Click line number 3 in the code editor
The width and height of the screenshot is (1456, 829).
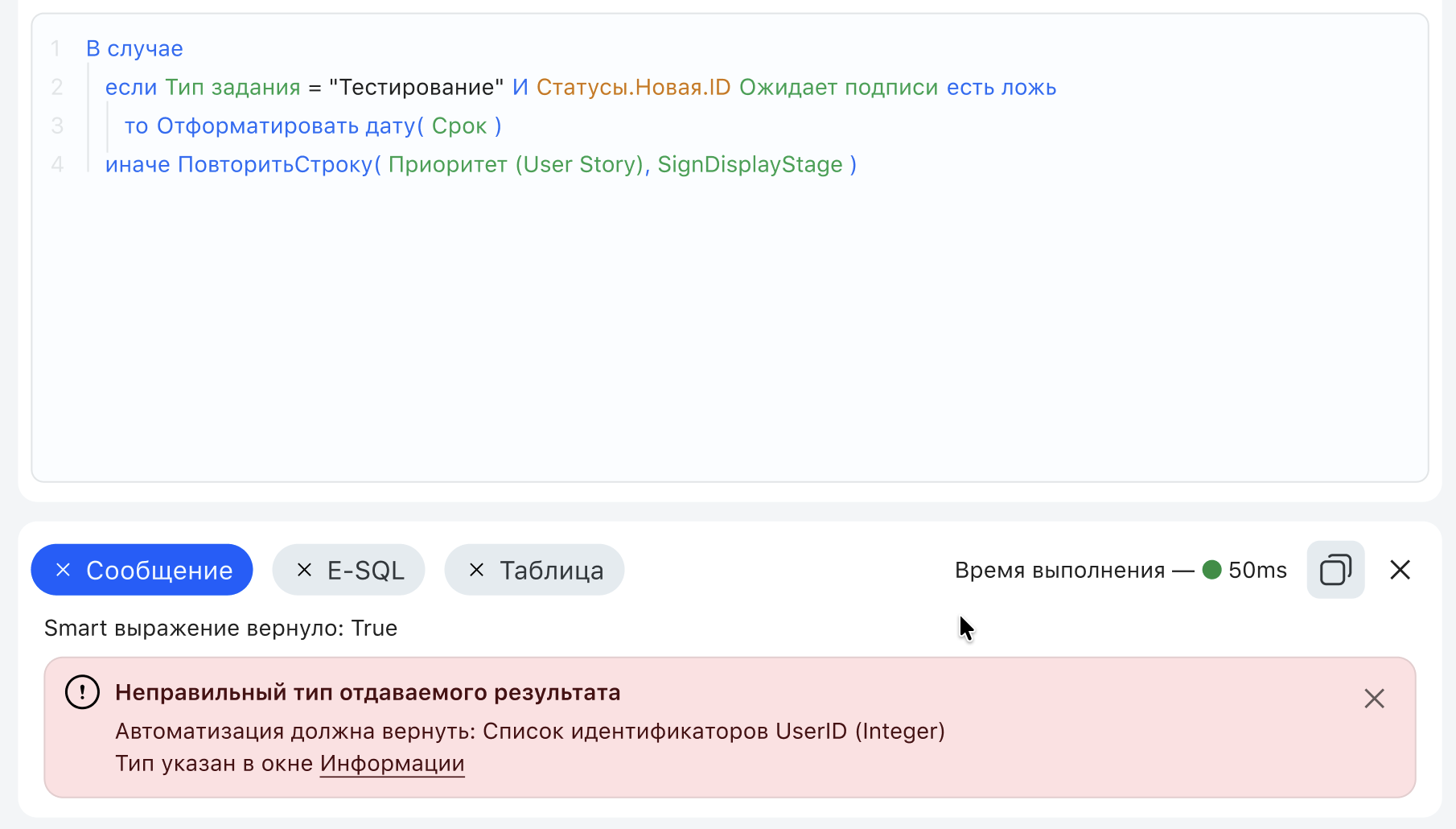56,126
